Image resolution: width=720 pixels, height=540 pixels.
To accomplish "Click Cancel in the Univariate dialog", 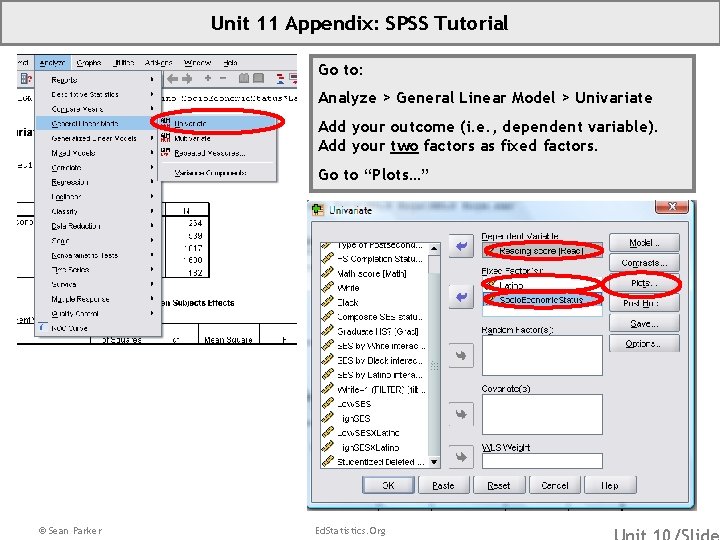I will pos(555,485).
